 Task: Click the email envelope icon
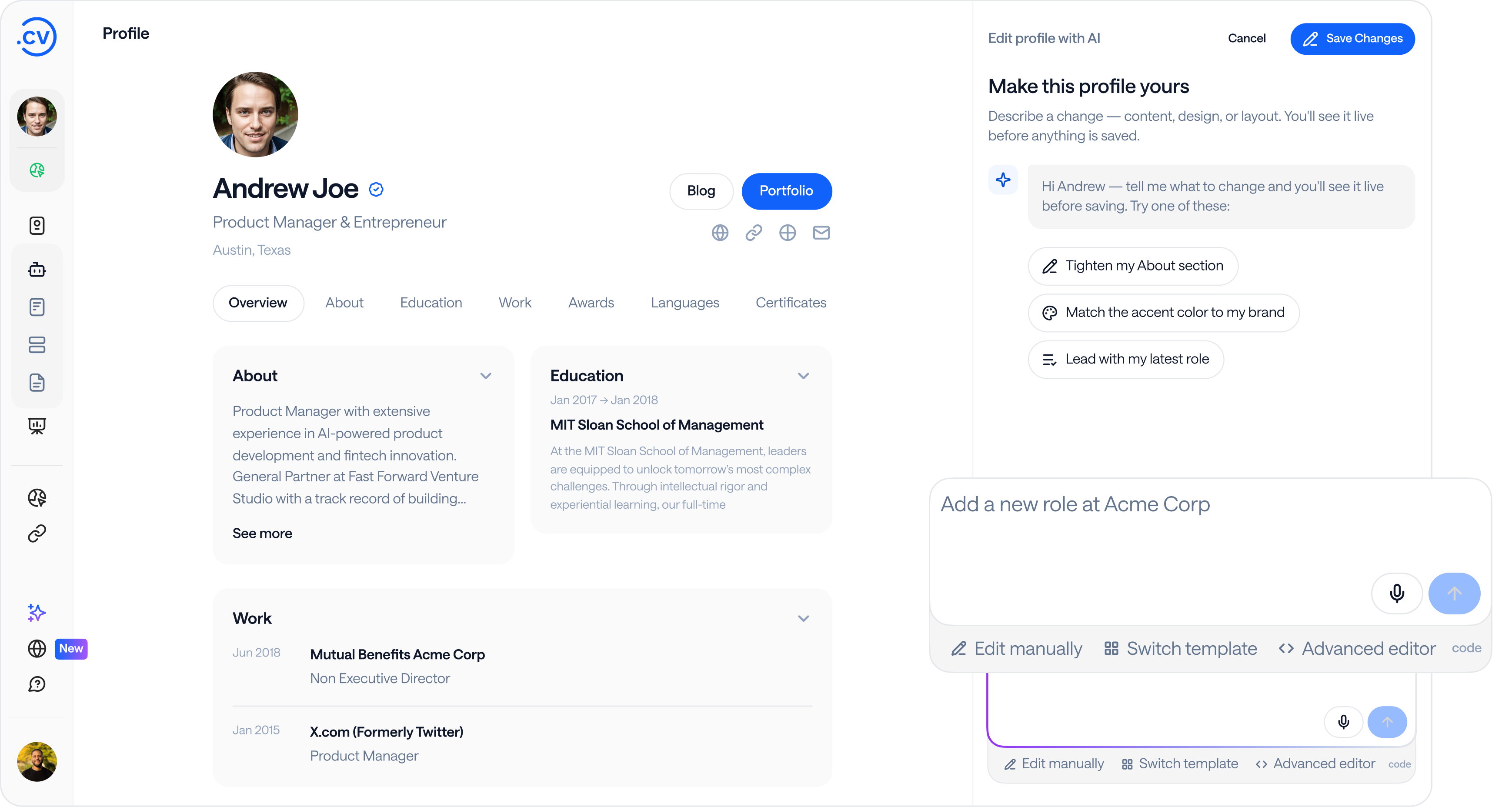coord(821,233)
